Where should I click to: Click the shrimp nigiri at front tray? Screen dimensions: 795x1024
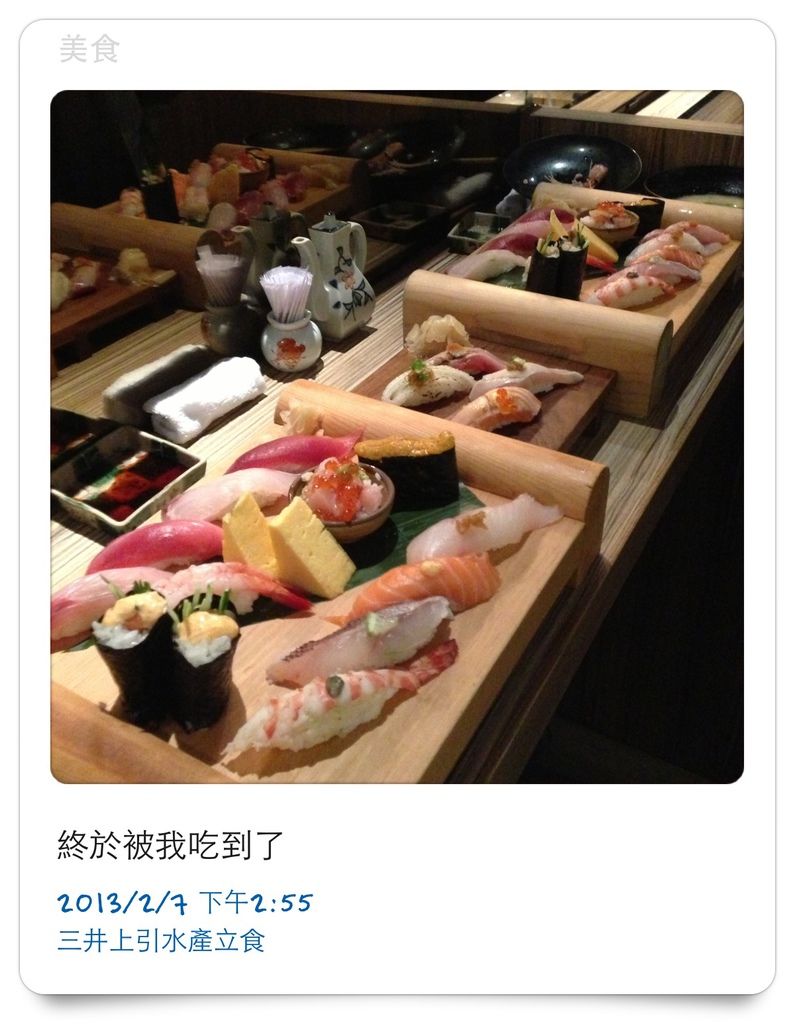pyautogui.click(x=340, y=700)
